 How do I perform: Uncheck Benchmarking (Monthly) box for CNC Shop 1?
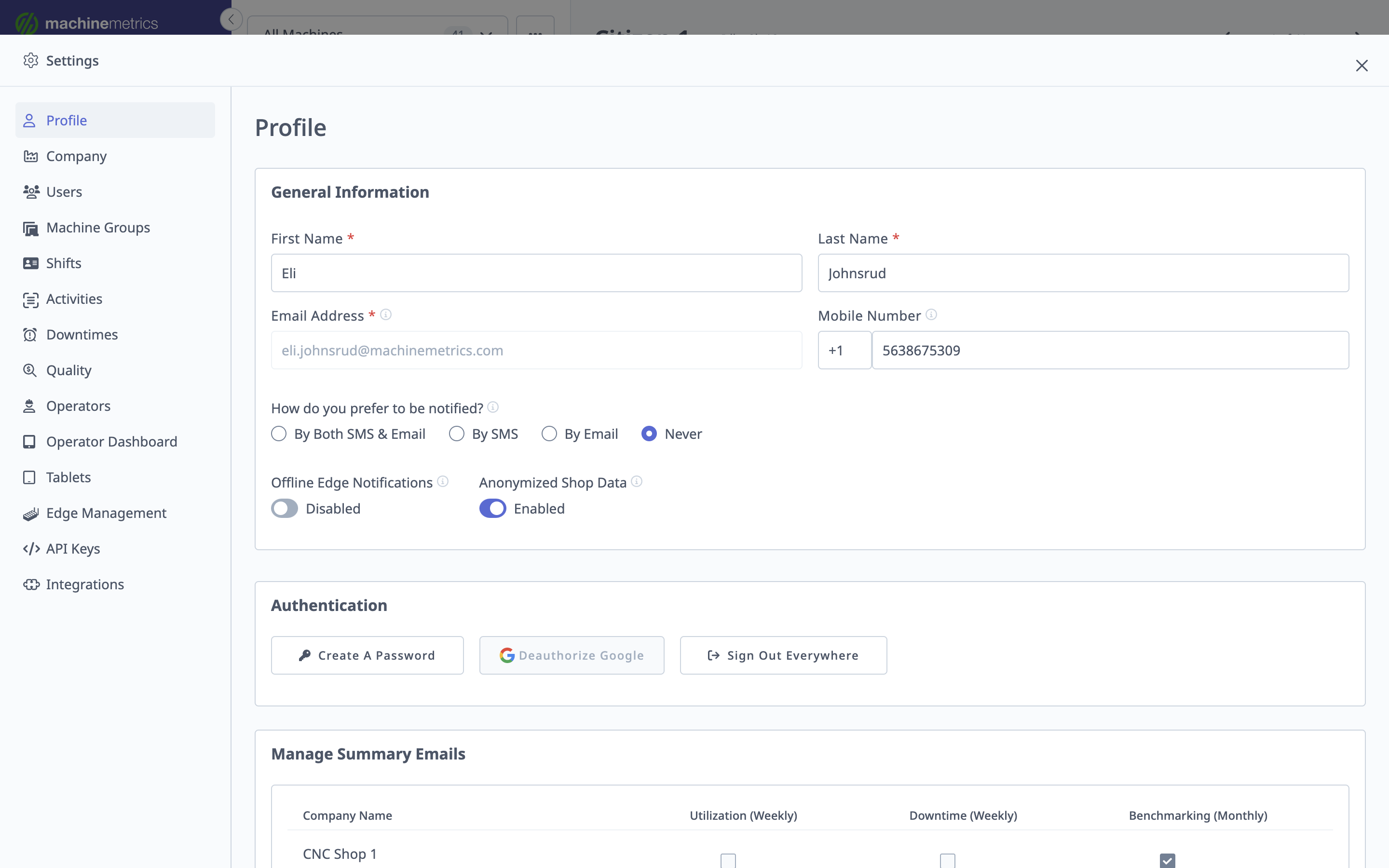point(1168,861)
